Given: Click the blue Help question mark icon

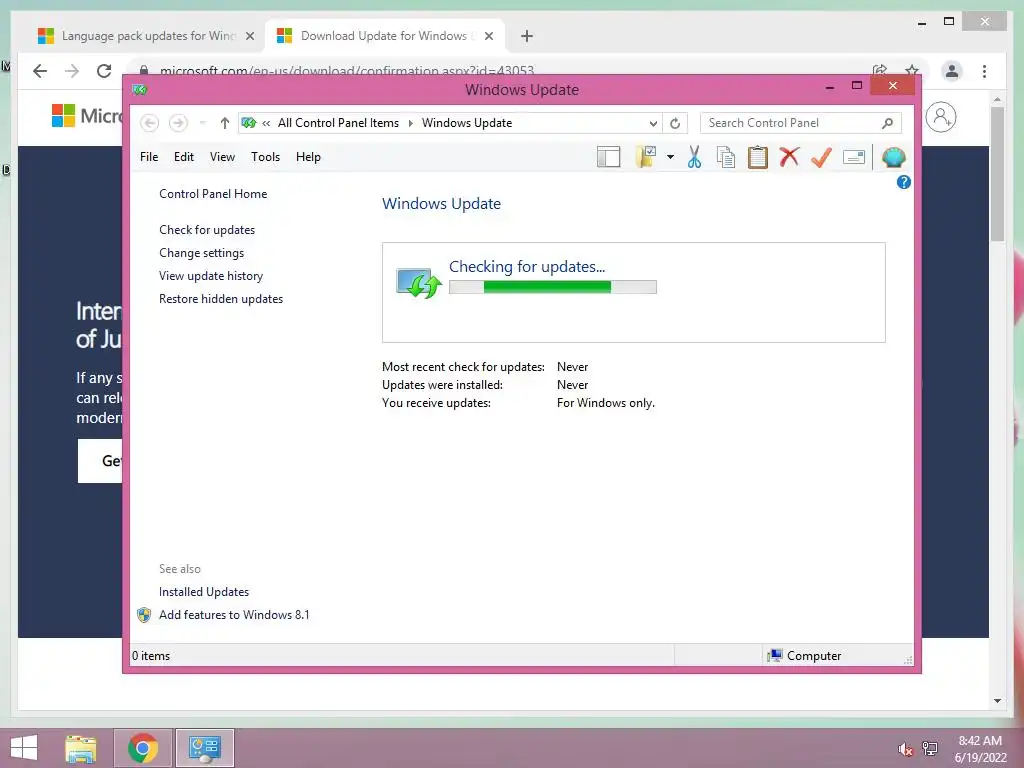Looking at the screenshot, I should point(903,182).
